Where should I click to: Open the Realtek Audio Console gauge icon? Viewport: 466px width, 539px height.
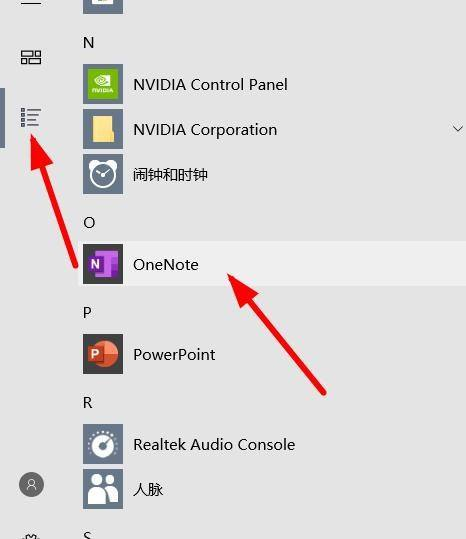[103, 444]
